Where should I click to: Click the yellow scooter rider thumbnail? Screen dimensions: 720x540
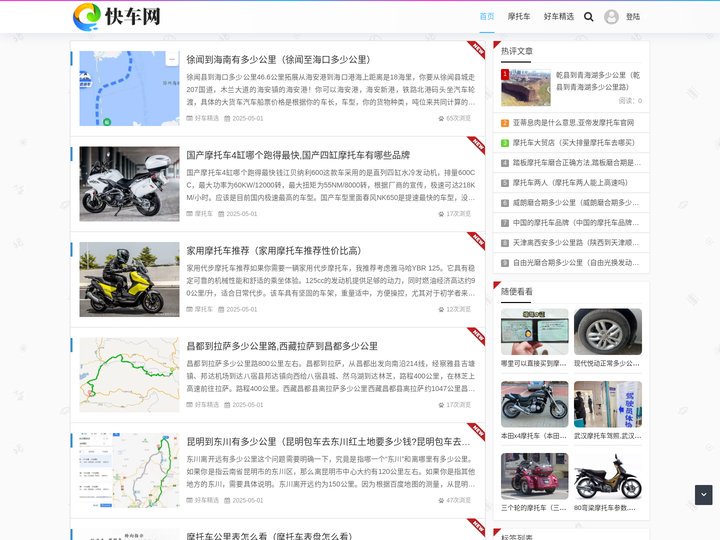click(x=129, y=279)
